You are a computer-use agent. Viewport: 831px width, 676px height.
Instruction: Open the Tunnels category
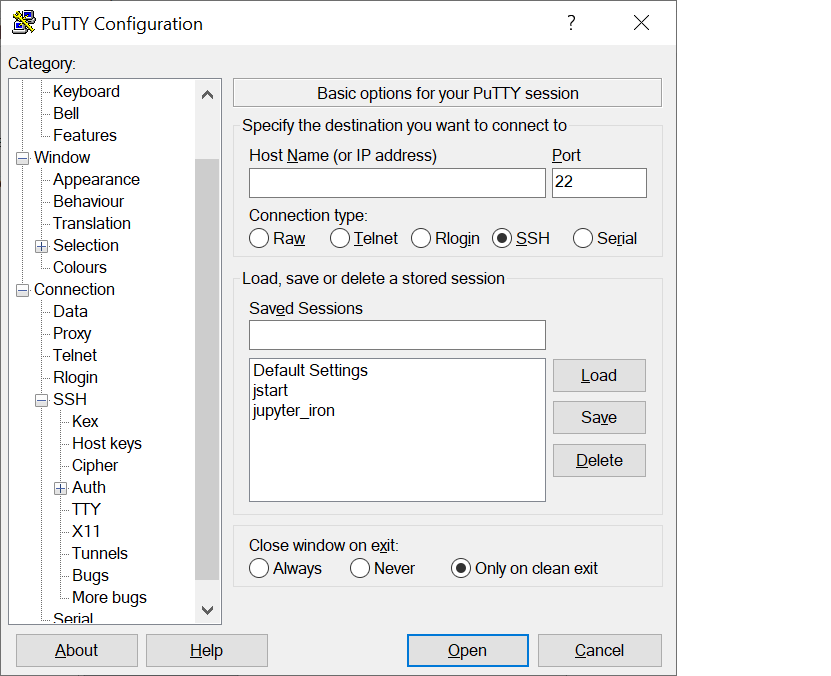(100, 553)
